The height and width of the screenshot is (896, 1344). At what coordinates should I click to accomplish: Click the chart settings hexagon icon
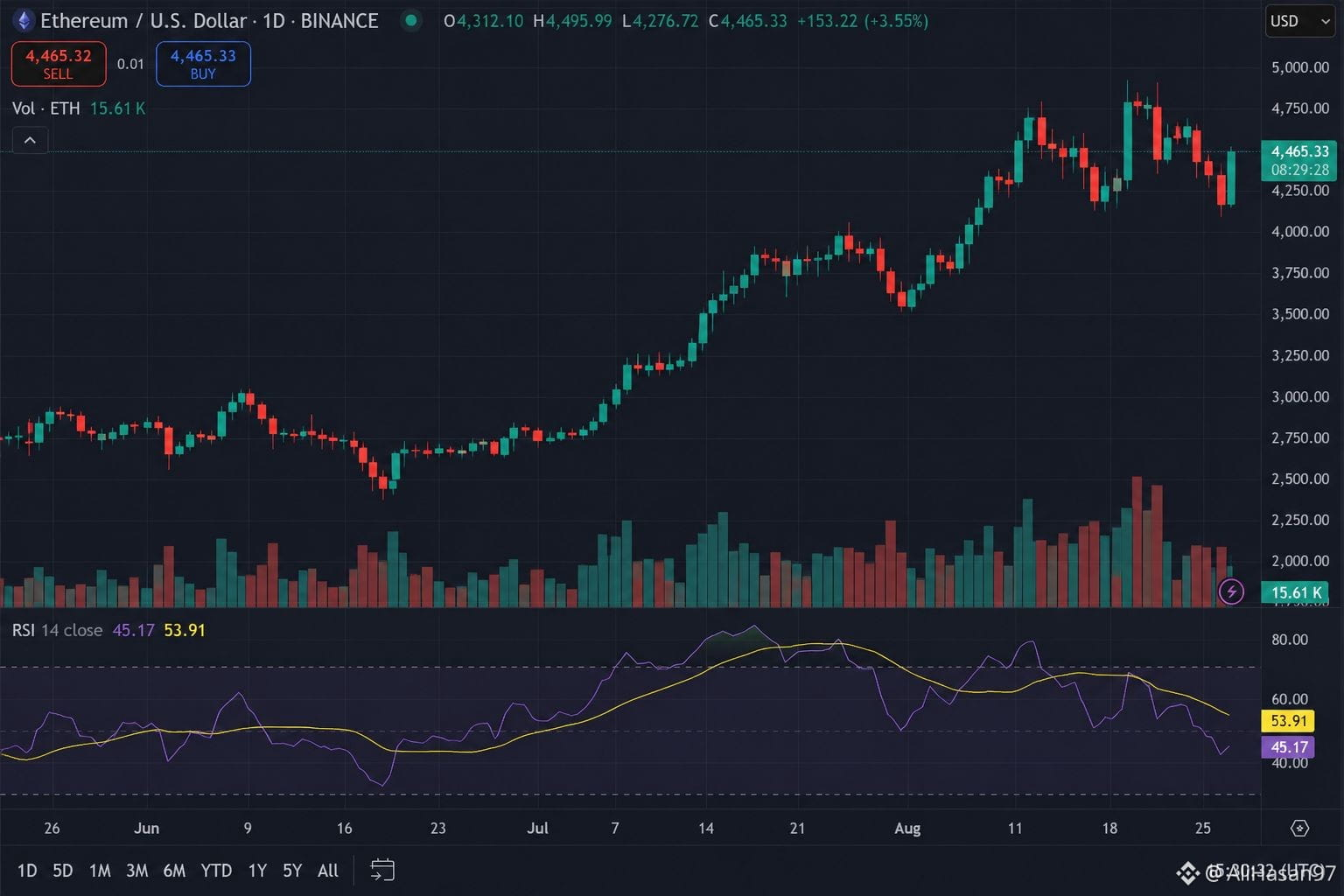coord(1299,828)
